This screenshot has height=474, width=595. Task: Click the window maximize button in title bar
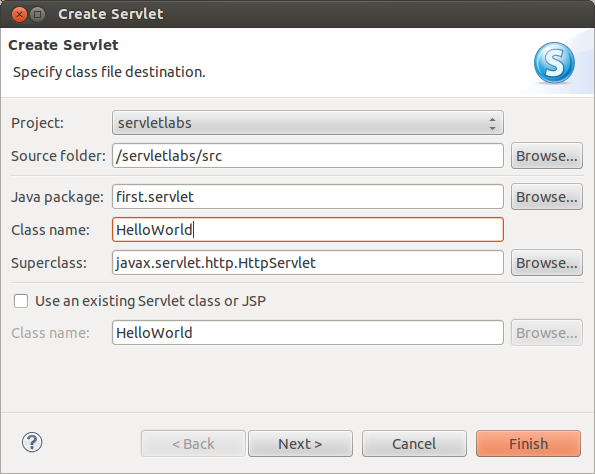tap(38, 14)
